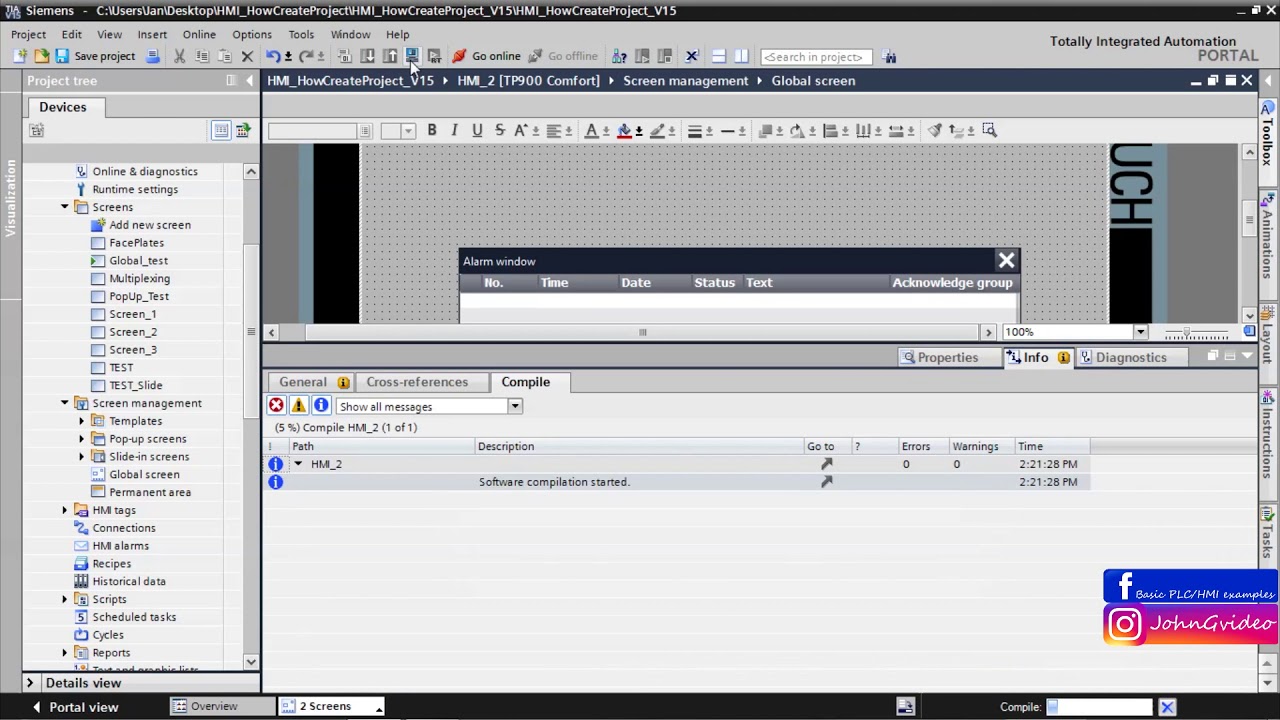Toggle details view in project tree
Image resolution: width=1280 pixels, height=720 pixels.
coord(221,130)
